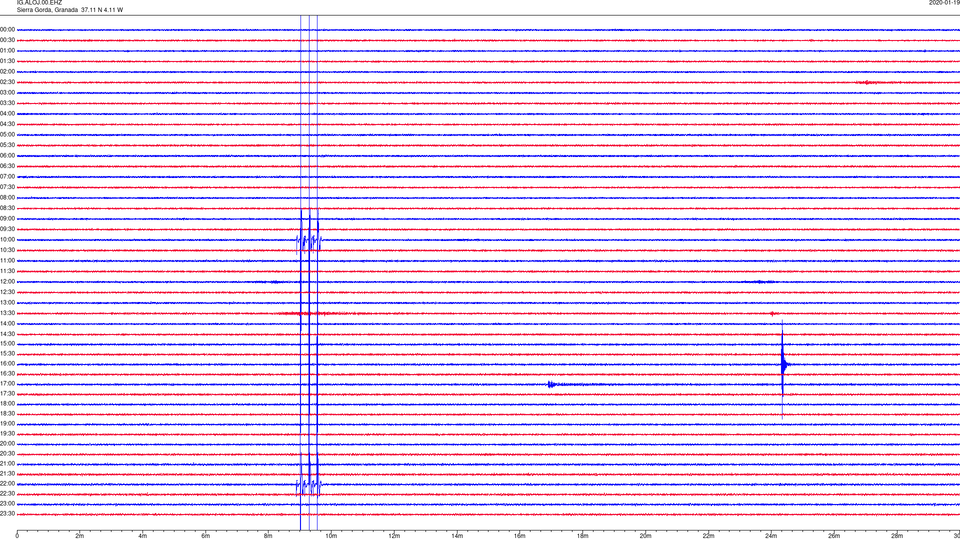The image size is (960, 540).
Task: Click the '20:00' time label
Action: pos(7,443)
